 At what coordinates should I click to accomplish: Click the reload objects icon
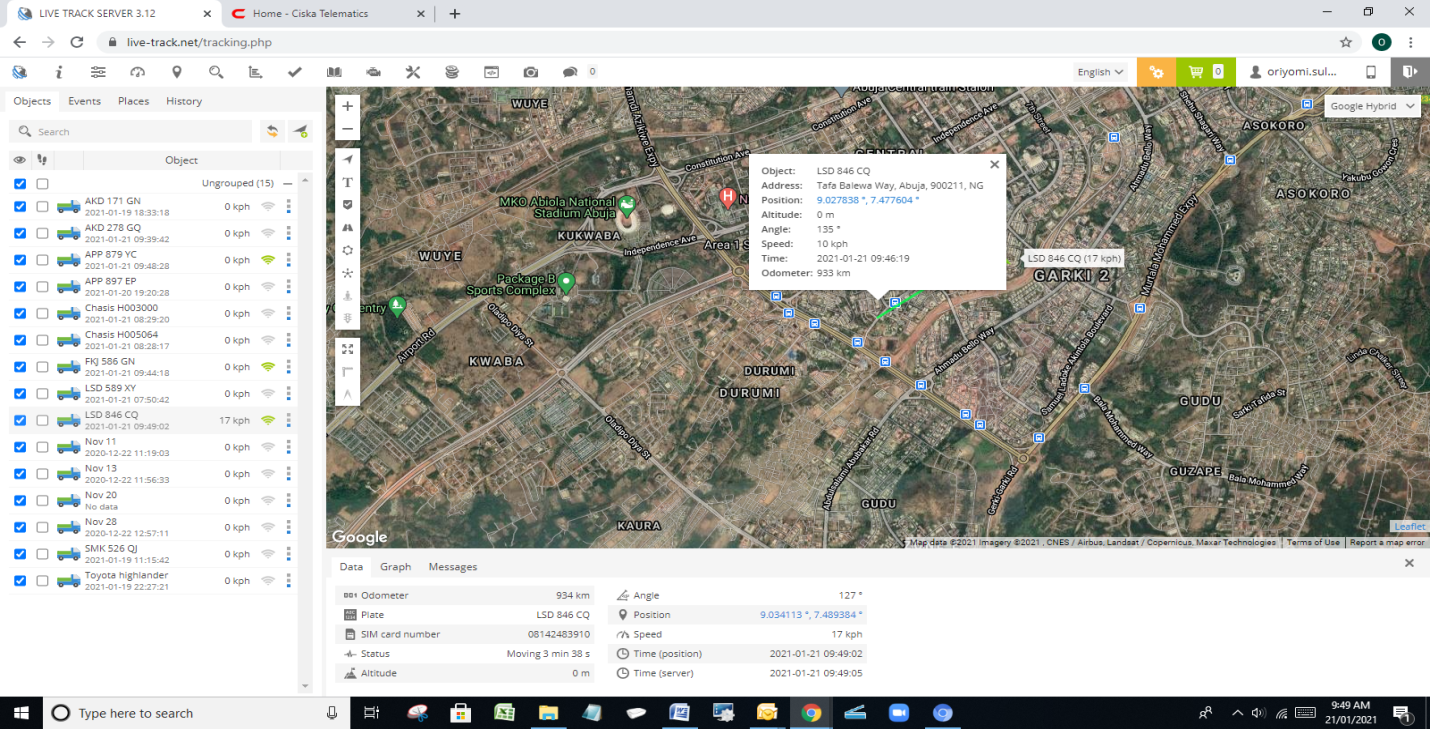coord(270,131)
